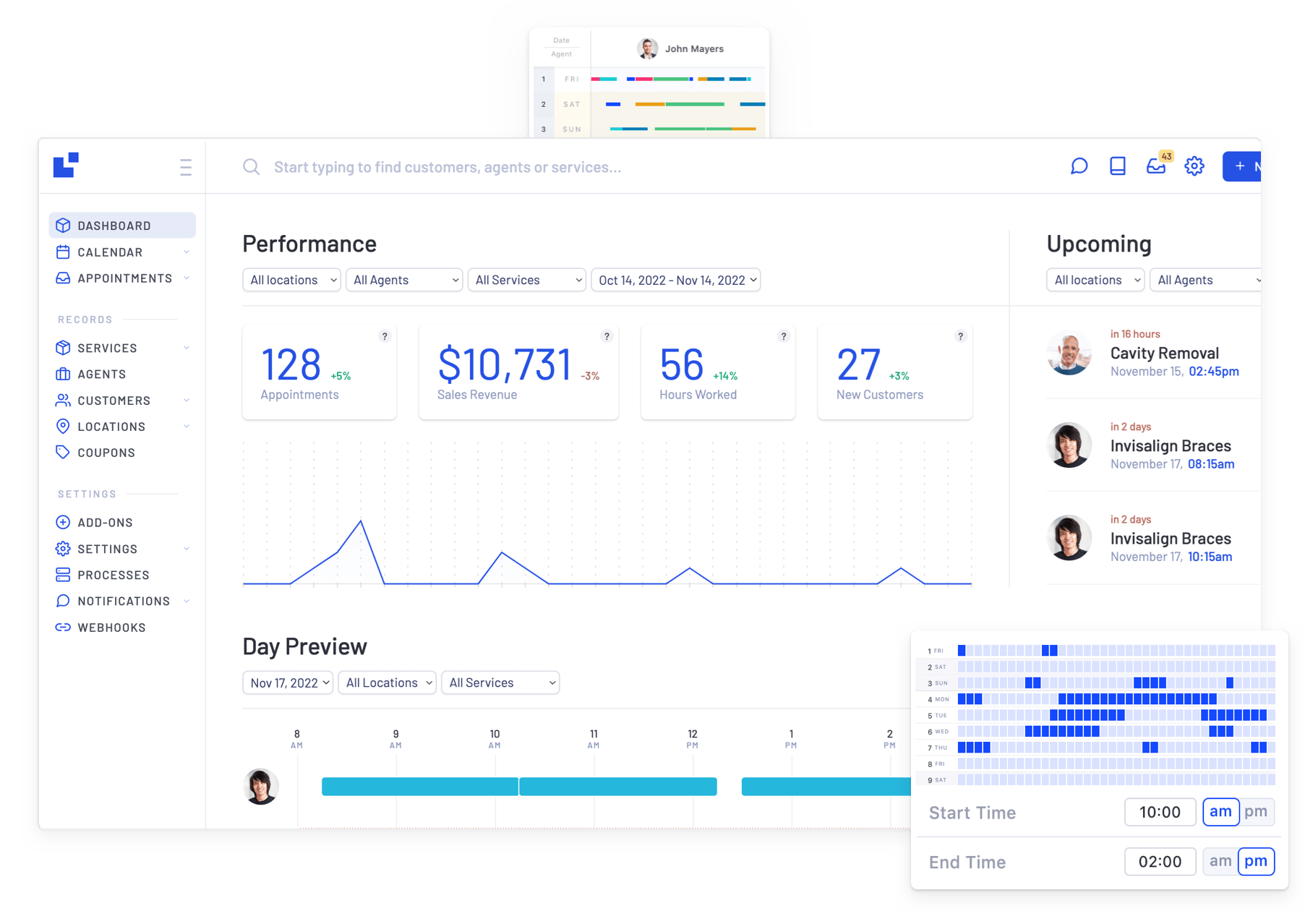Screen dimensions: 1313x924
Task: Switch End Time to am
Action: (1220, 861)
